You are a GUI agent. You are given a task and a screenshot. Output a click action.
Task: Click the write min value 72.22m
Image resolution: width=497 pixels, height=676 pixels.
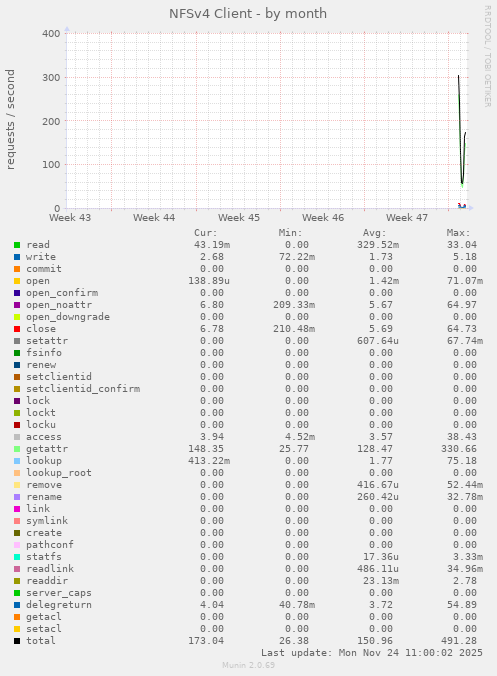(297, 257)
